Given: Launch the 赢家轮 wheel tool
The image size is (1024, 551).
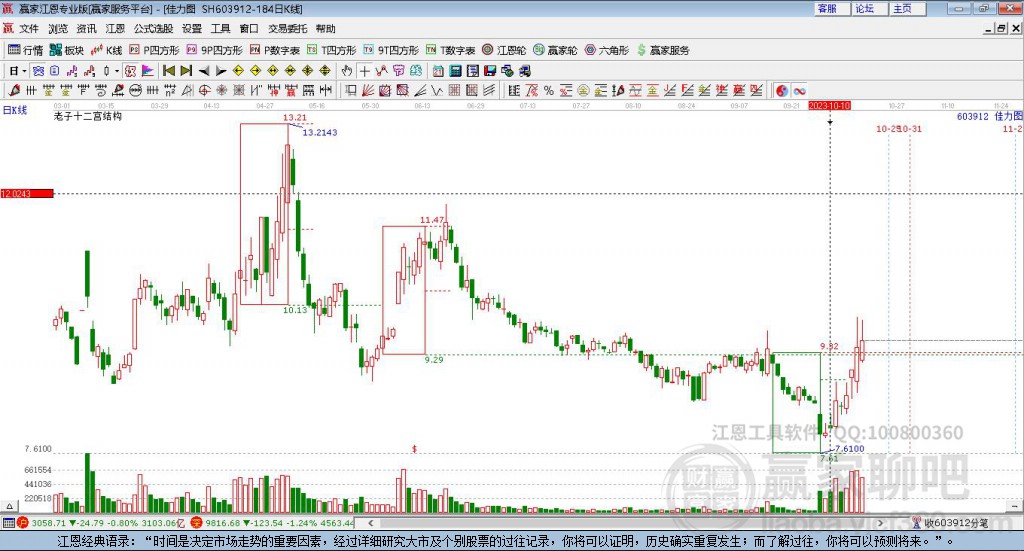Looking at the screenshot, I should [555, 50].
